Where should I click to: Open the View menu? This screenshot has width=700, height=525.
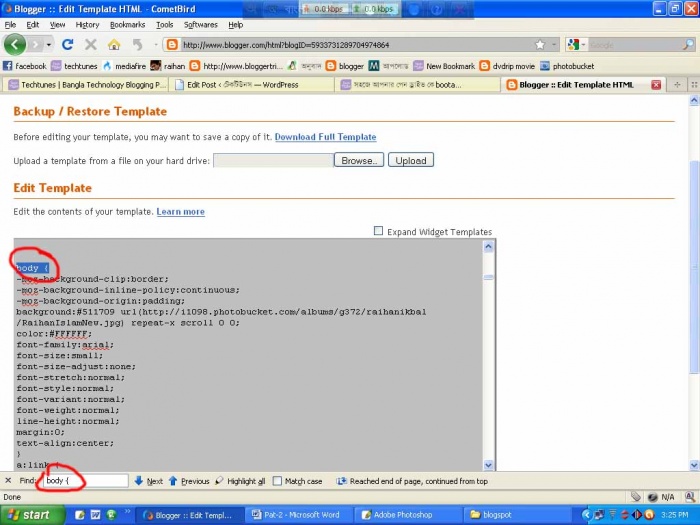pyautogui.click(x=57, y=25)
